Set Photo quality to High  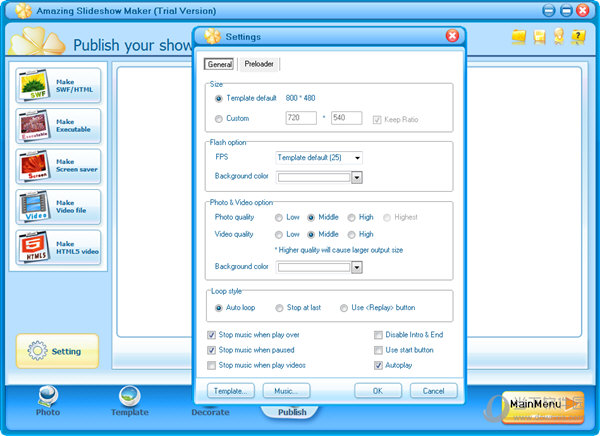click(x=351, y=218)
